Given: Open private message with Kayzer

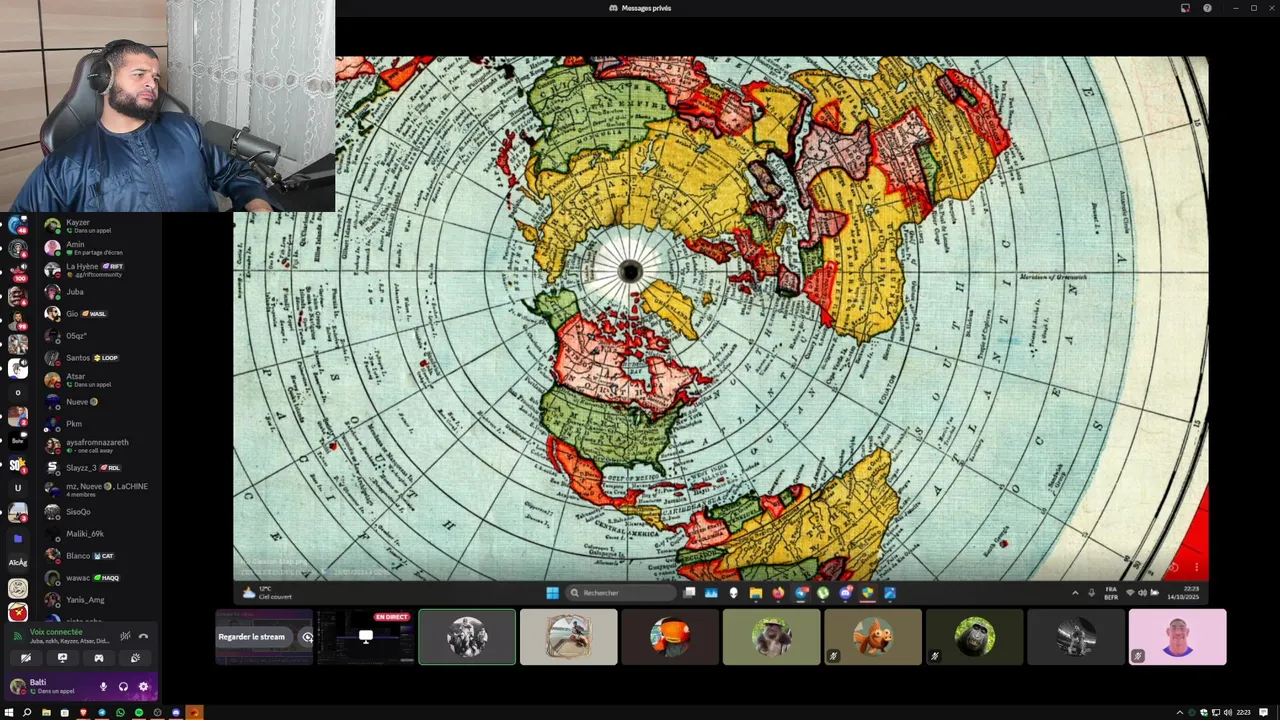Looking at the screenshot, I should (98, 226).
